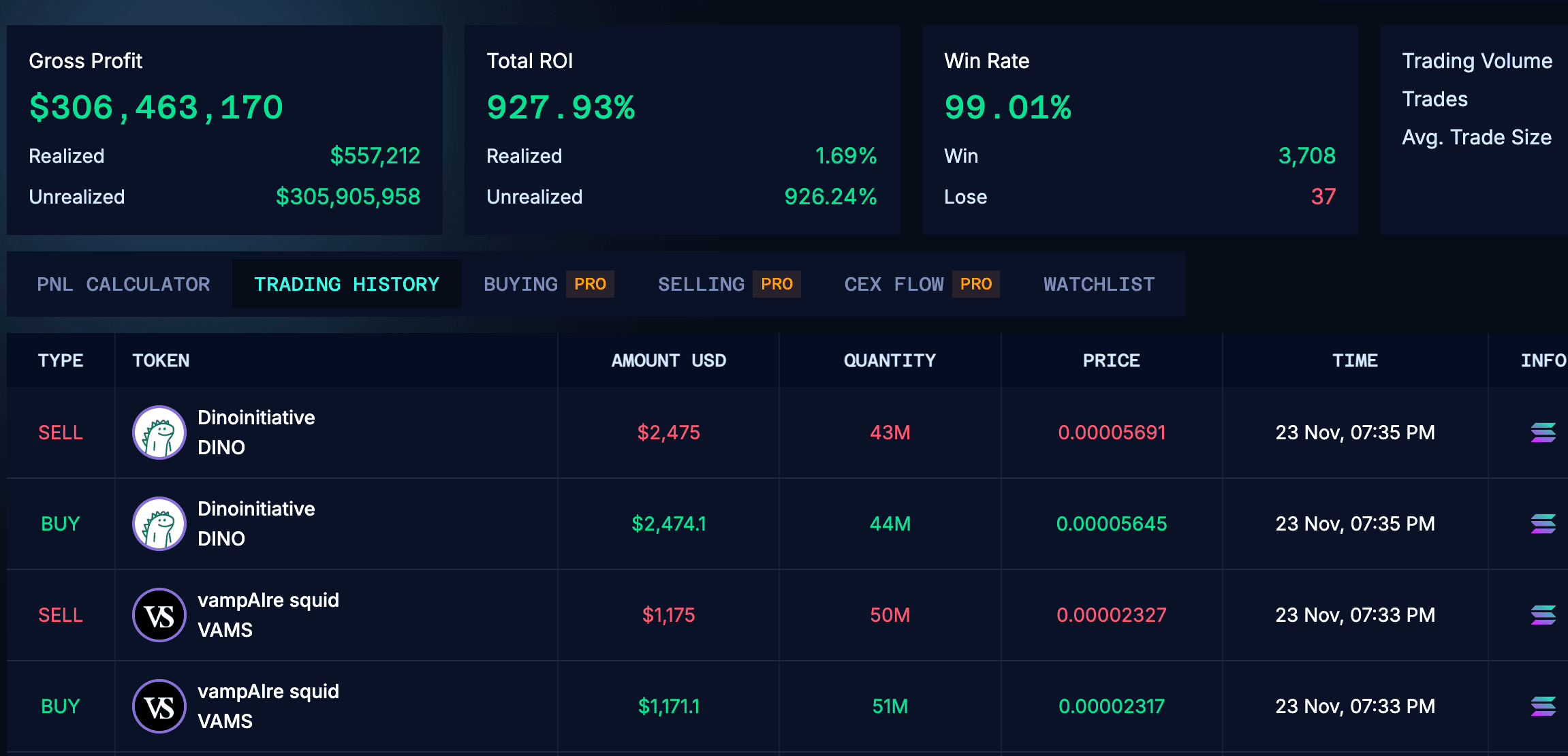The height and width of the screenshot is (756, 1568).
Task: Open the CEX Flow PRO tab
Action: pyautogui.click(x=922, y=284)
